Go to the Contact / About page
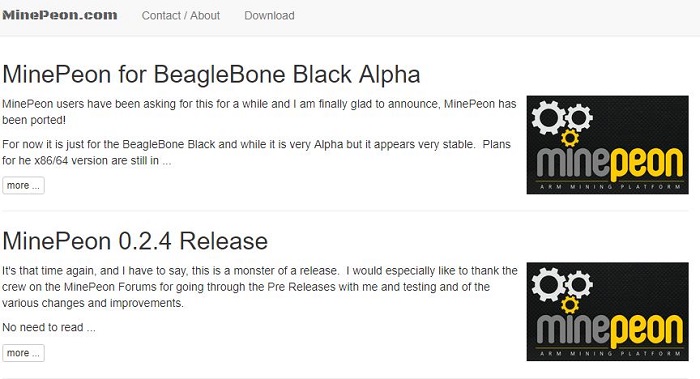700x379 pixels. pos(181,16)
